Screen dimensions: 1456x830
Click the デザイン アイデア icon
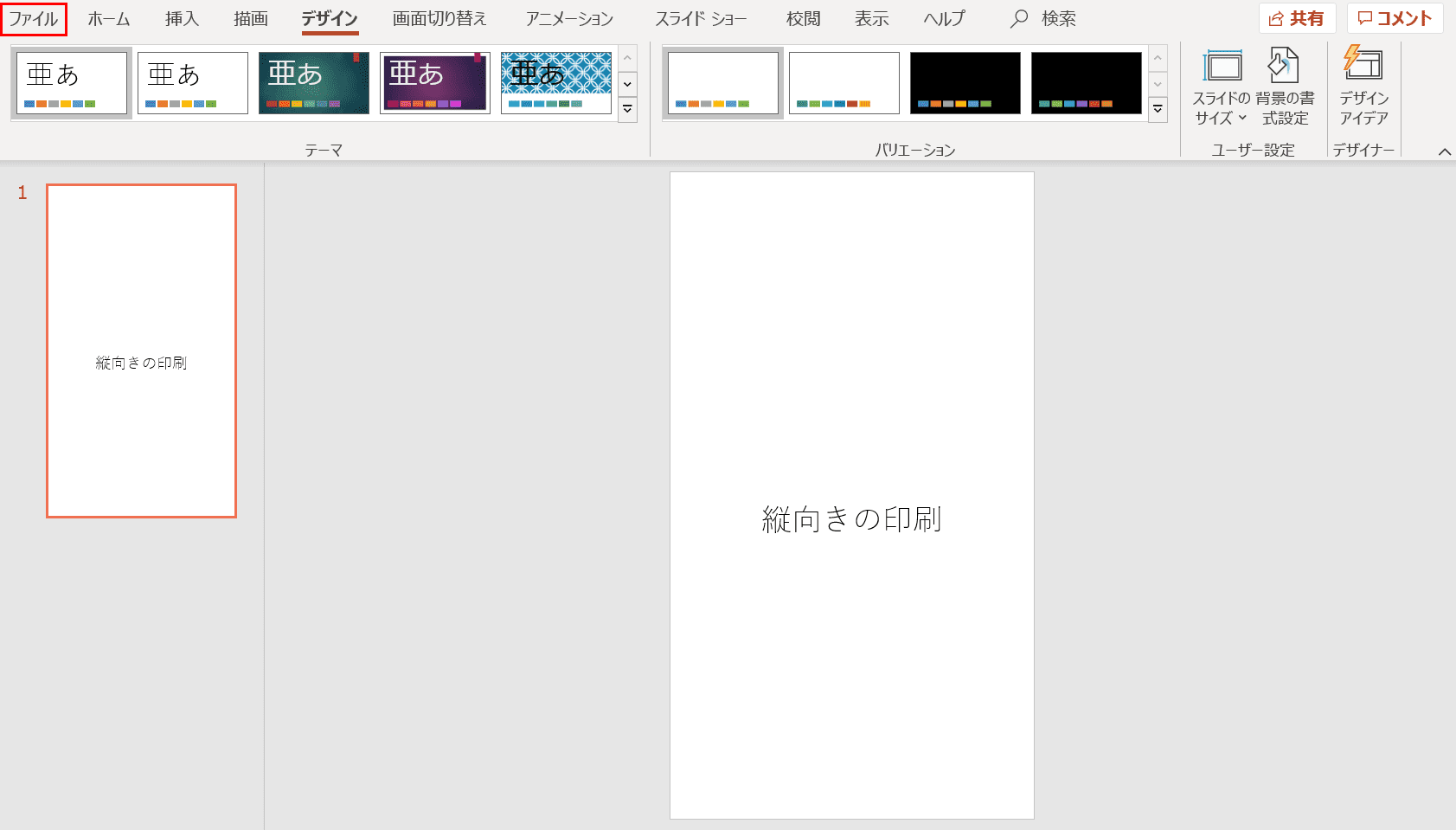pos(1363,87)
